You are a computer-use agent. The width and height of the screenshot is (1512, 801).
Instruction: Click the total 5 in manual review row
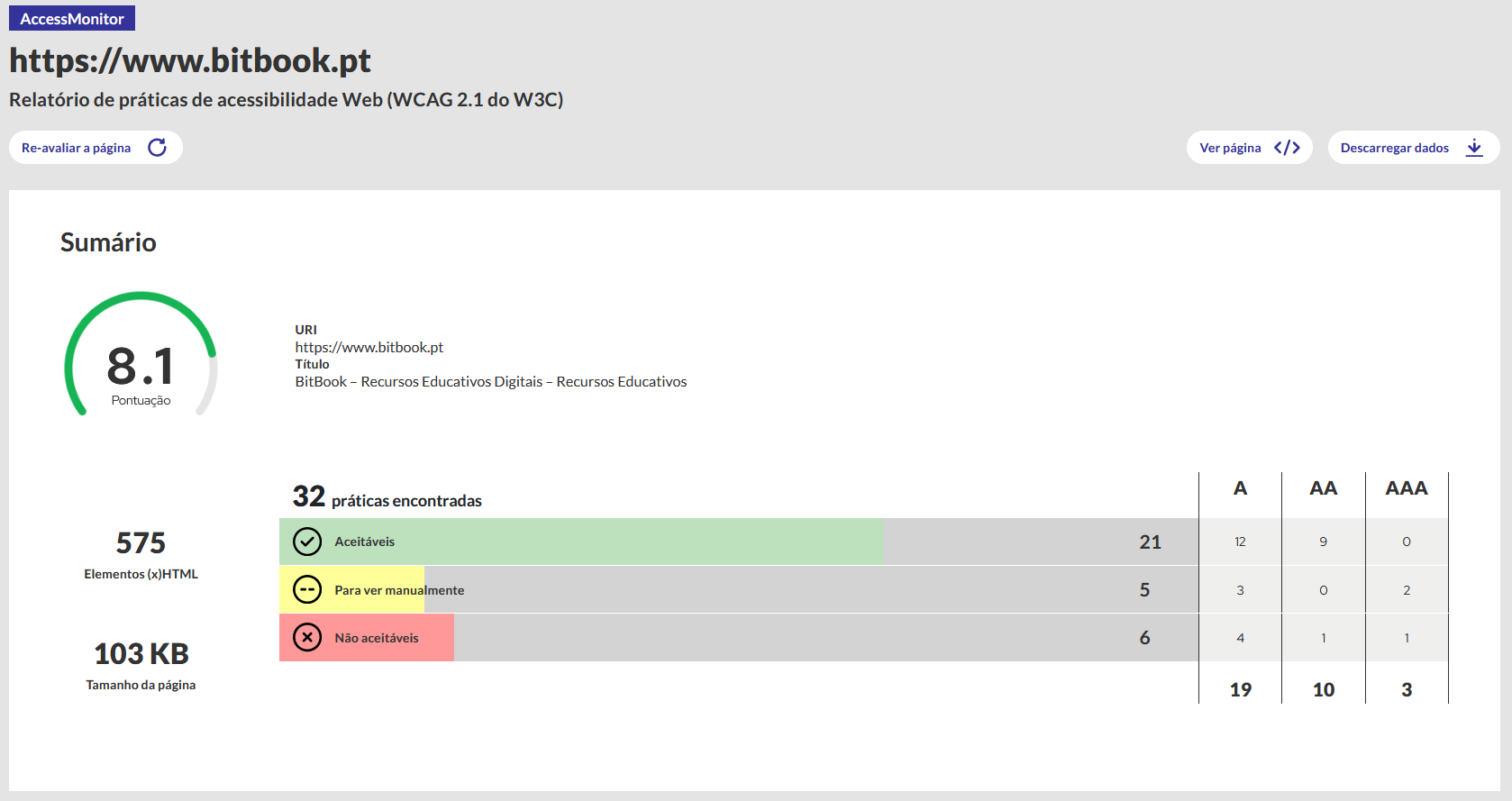1144,590
